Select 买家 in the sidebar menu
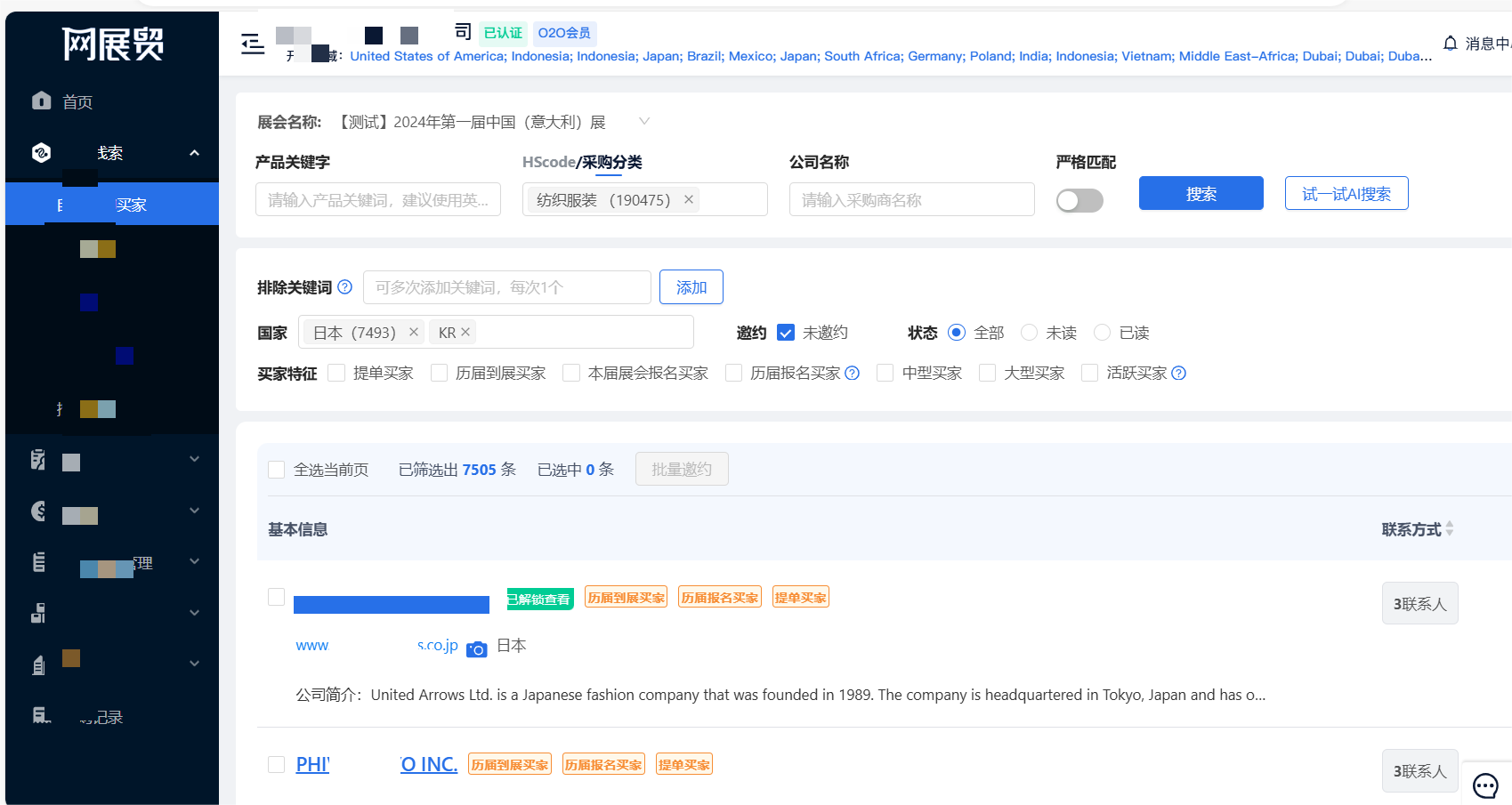The height and width of the screenshot is (805, 1512). click(x=130, y=205)
